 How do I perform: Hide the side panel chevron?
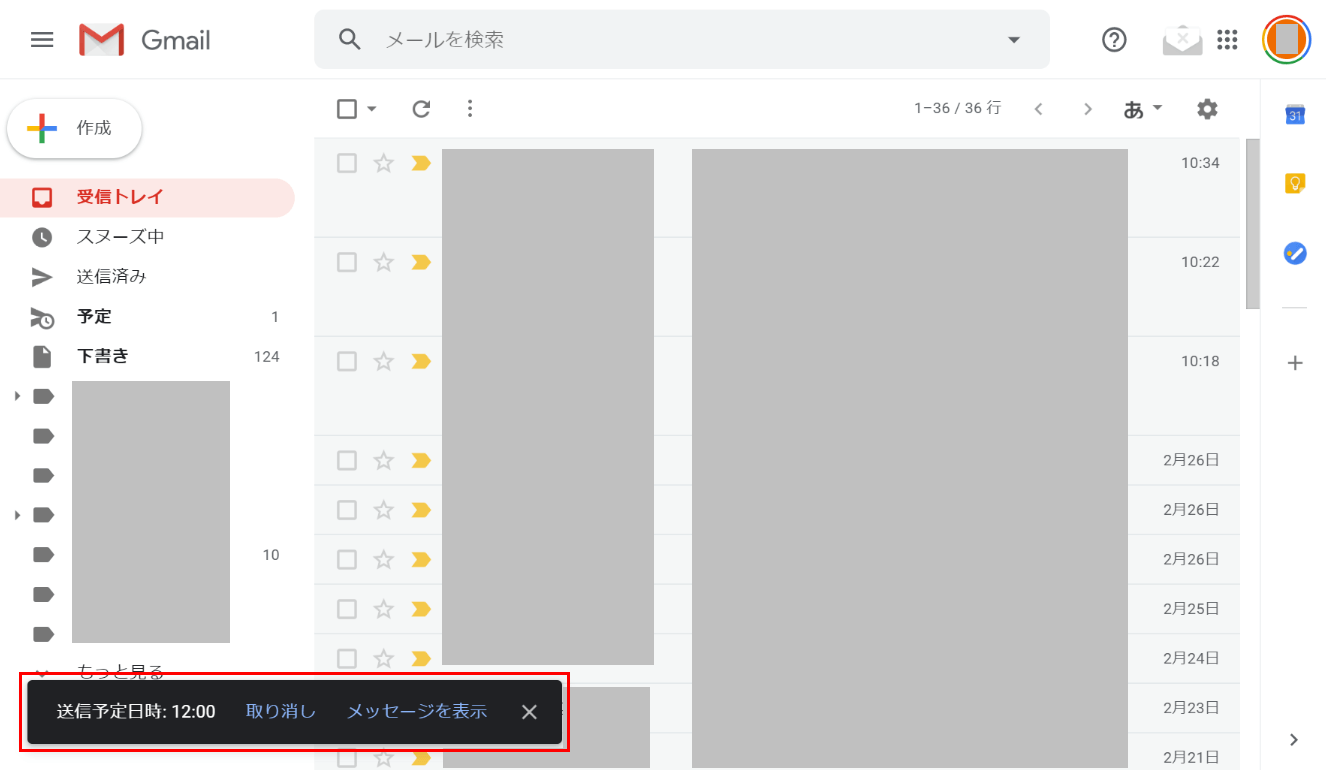(1294, 740)
